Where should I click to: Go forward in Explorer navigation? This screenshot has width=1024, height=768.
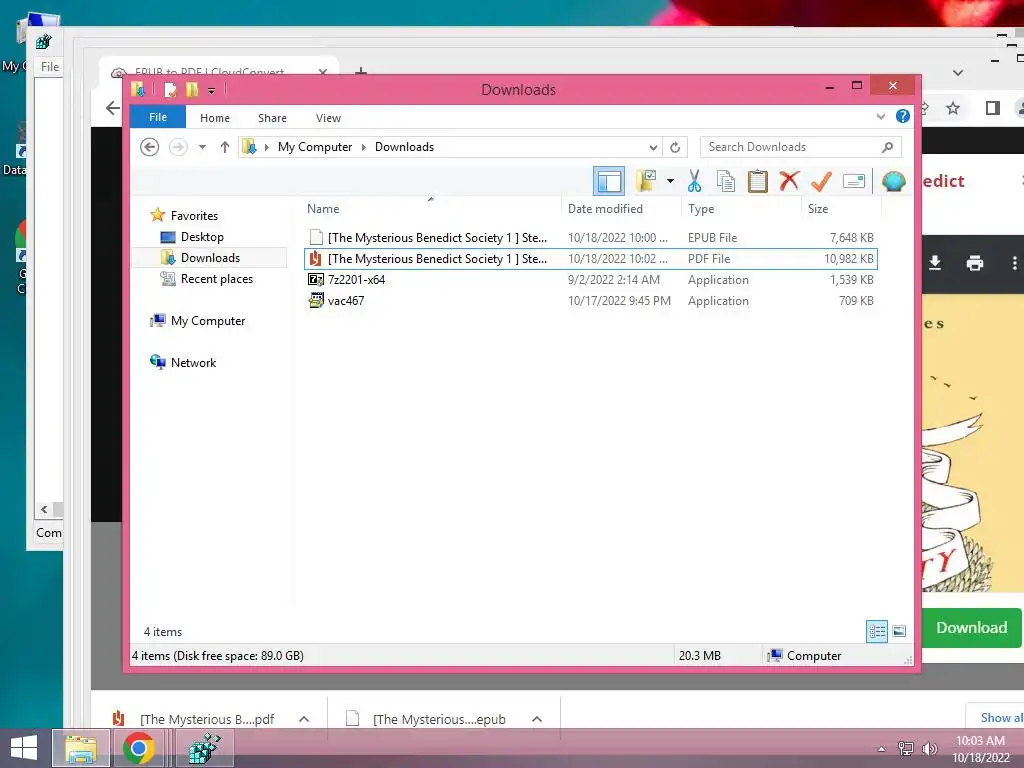click(x=178, y=147)
